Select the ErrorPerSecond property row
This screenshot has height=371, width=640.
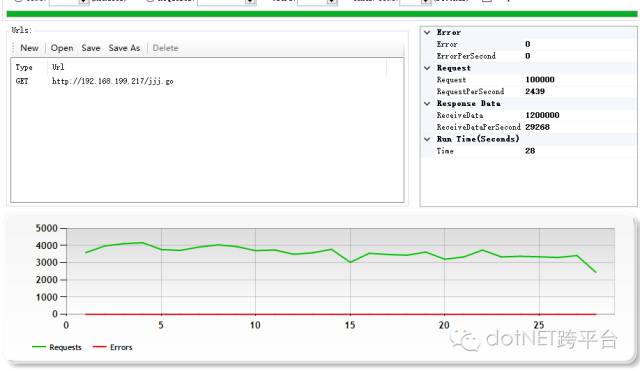point(528,56)
